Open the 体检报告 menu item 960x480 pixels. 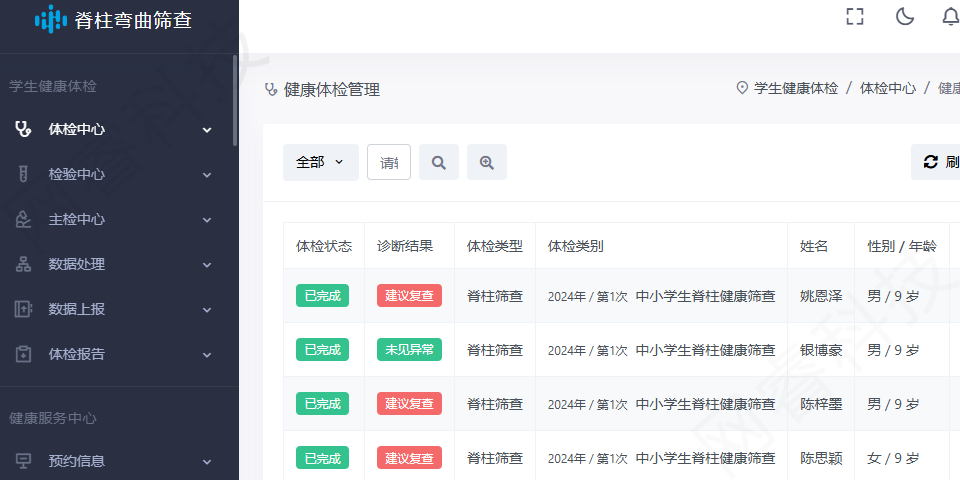click(77, 354)
